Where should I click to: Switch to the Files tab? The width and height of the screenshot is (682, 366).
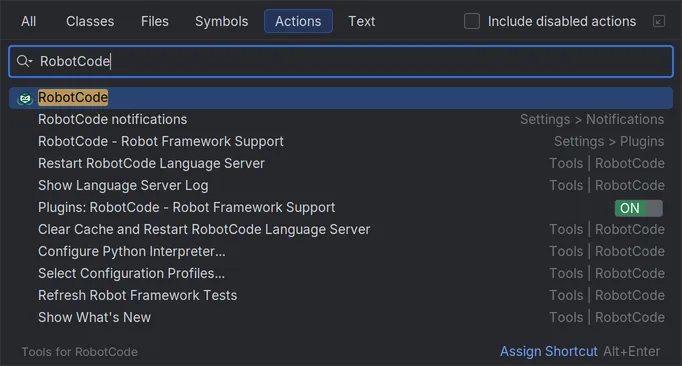click(154, 21)
